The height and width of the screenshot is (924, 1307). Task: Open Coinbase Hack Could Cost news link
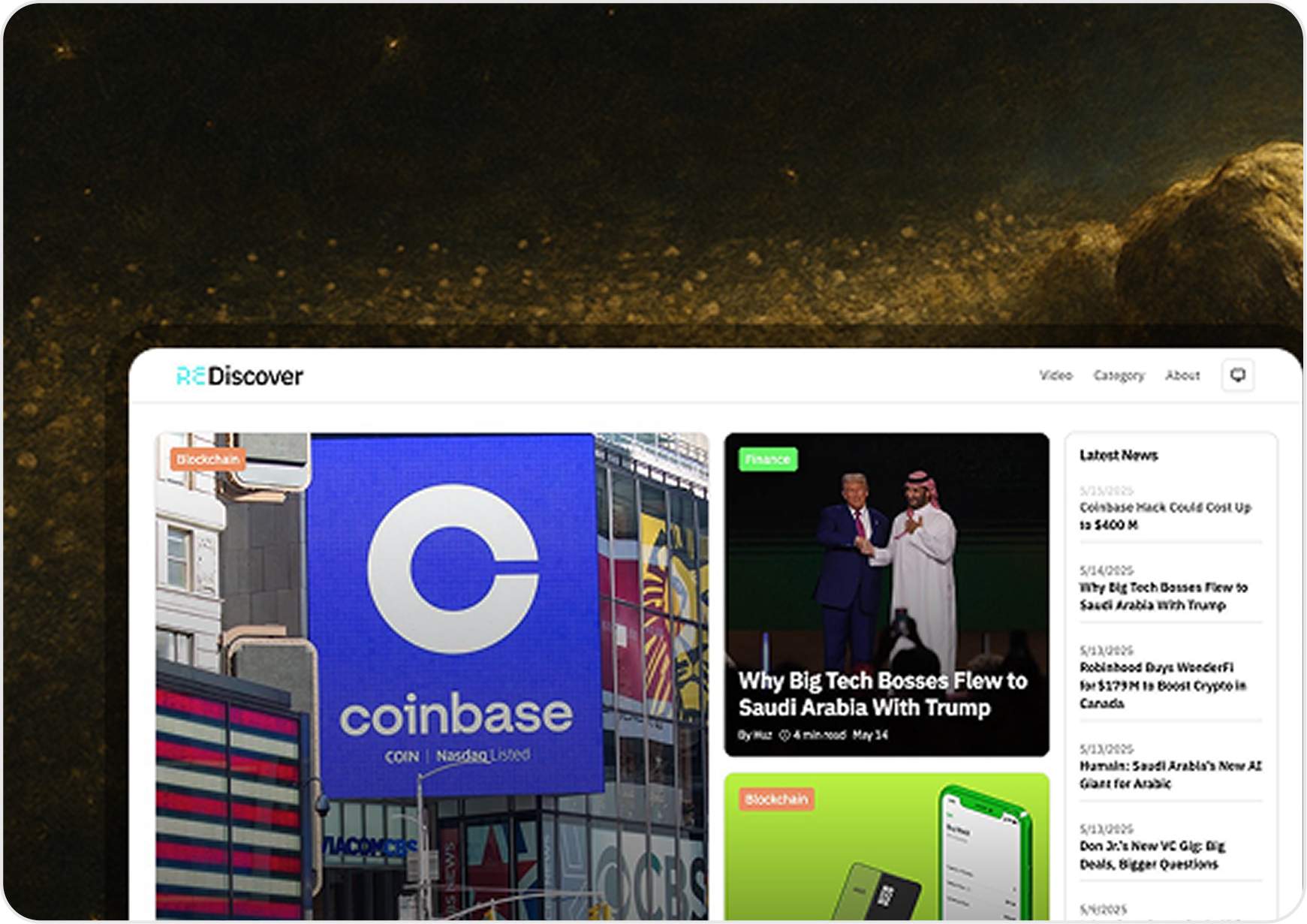point(1165,516)
